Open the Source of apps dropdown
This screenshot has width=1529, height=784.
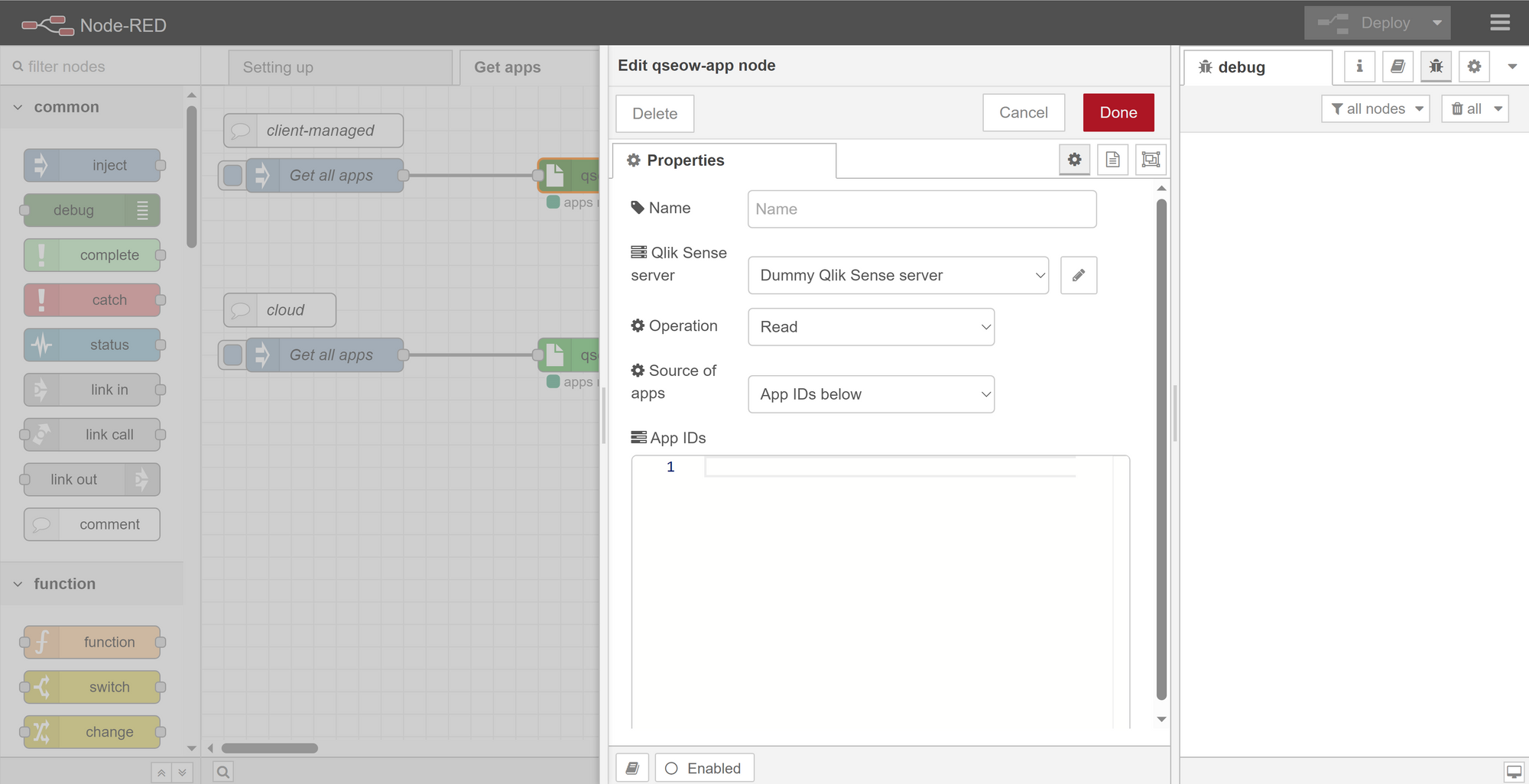point(872,394)
